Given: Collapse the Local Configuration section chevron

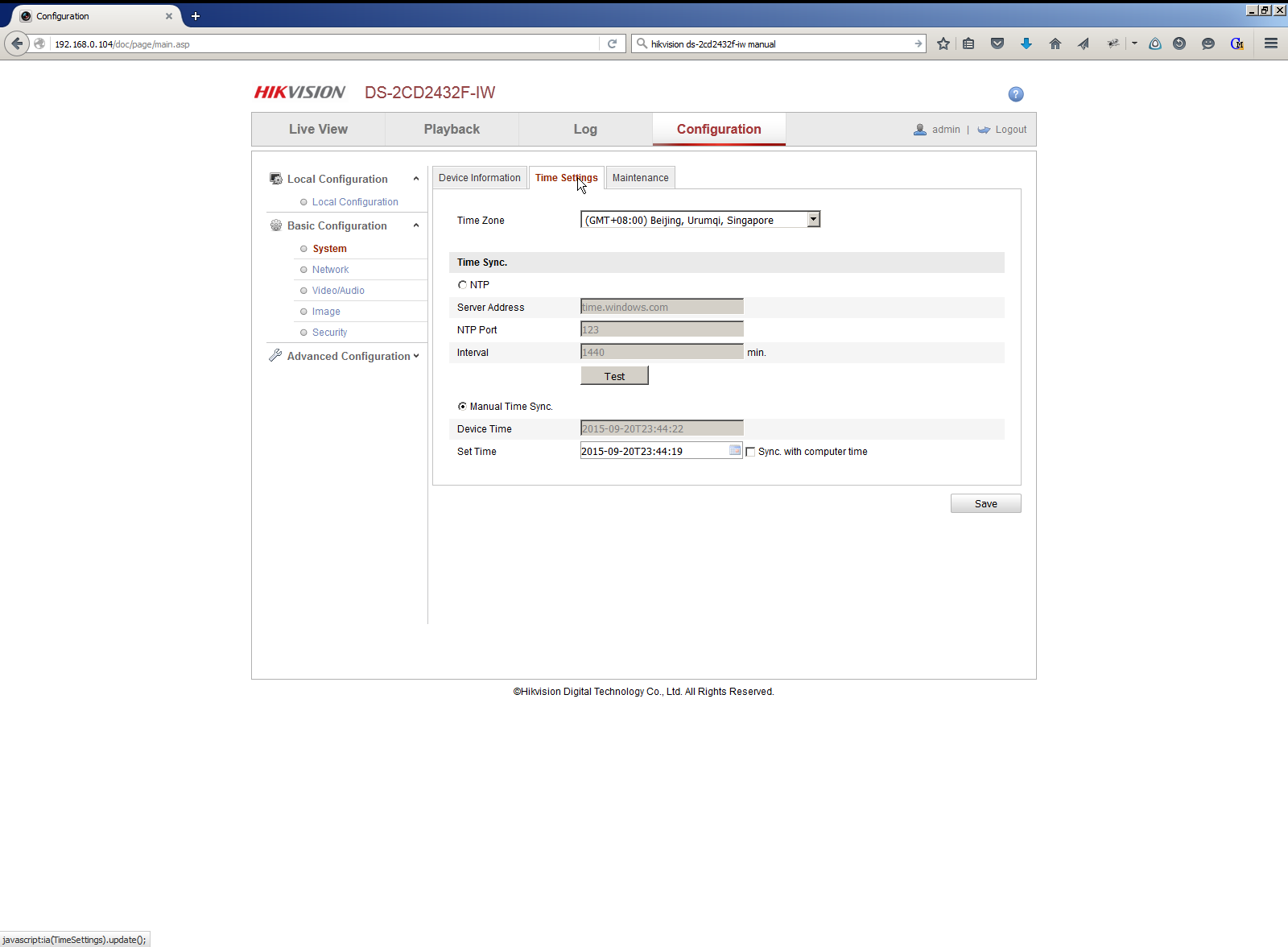Looking at the screenshot, I should click(416, 179).
